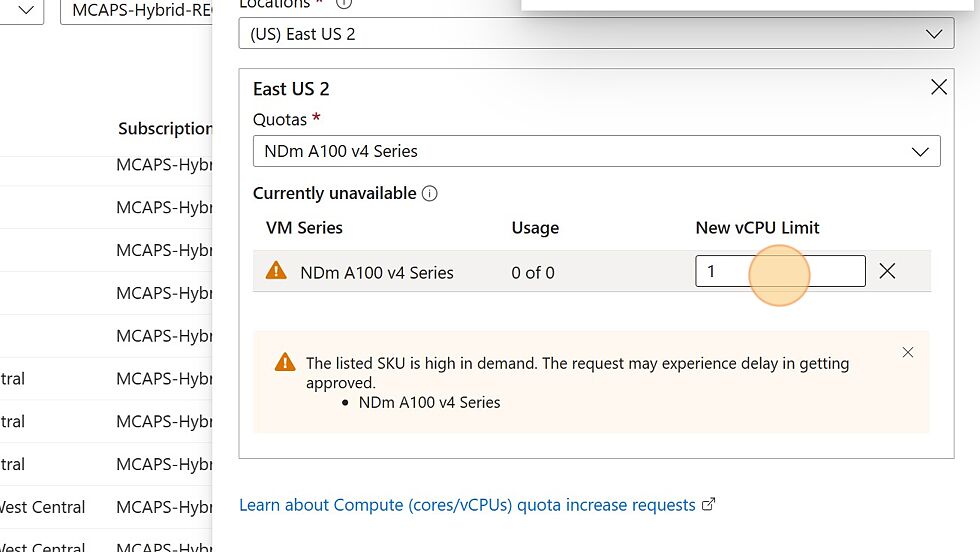Expand the Quotas dropdown NDm A100 v4 Series
980x552 pixels.
pyautogui.click(x=596, y=151)
